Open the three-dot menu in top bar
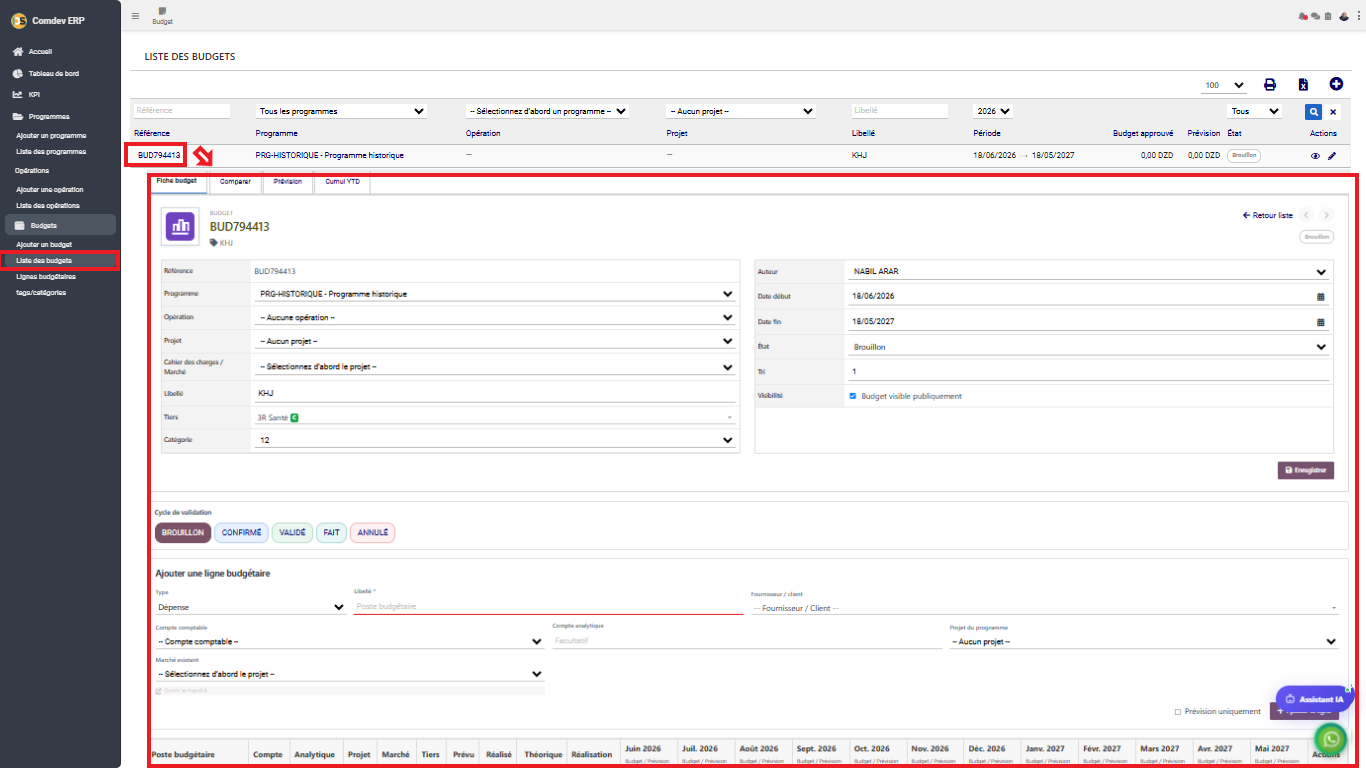The image size is (1366, 768). pos(1358,15)
